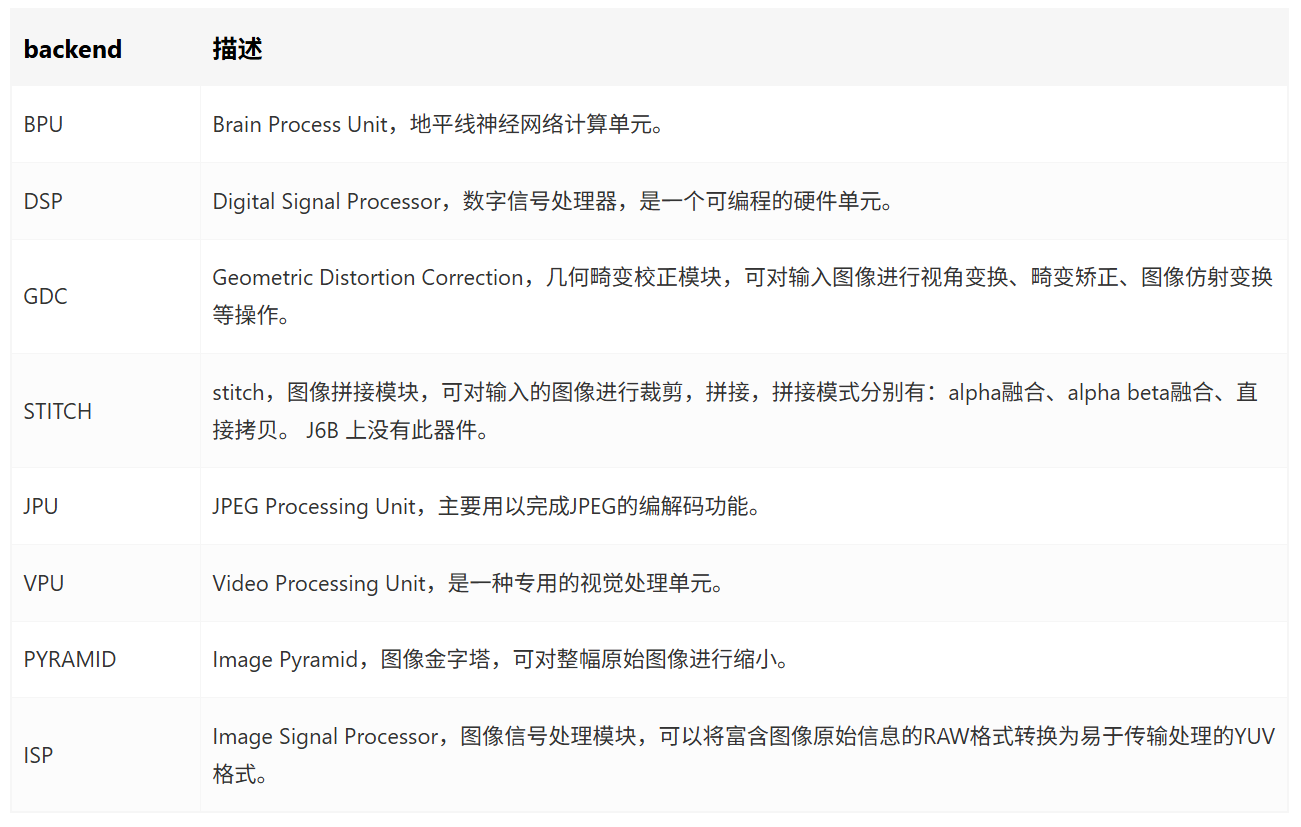Click the 'Image Pyramid' description text
Screen dimensions: 1301x827
[285, 660]
